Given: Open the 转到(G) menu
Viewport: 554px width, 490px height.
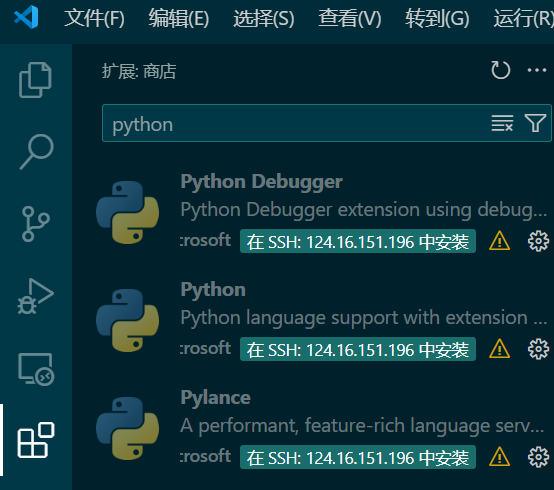Looking at the screenshot, I should click(437, 18).
